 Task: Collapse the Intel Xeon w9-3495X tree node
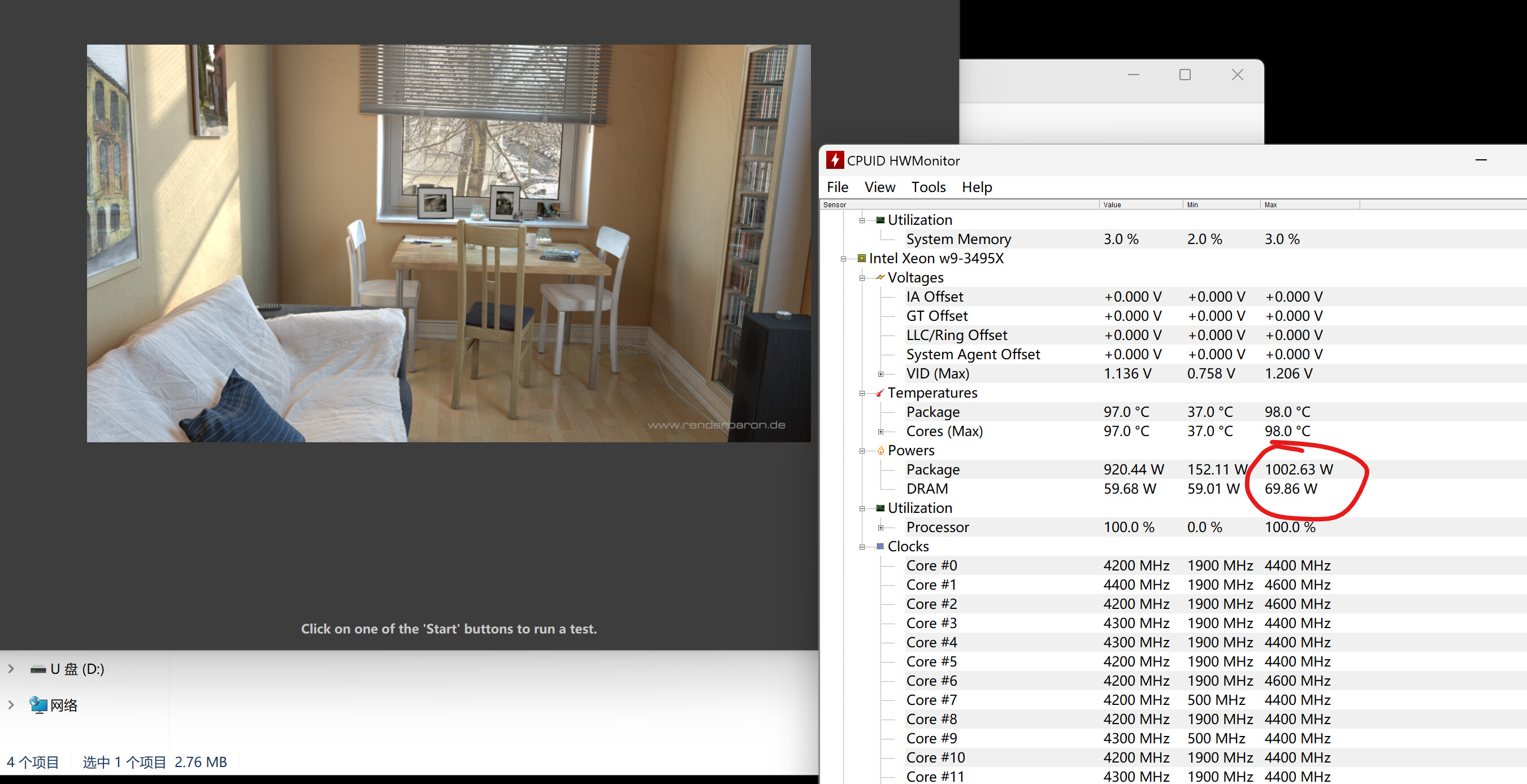pos(843,259)
